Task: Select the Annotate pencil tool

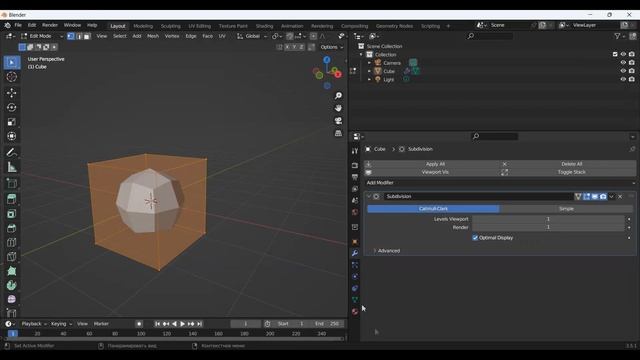Action: (x=11, y=152)
